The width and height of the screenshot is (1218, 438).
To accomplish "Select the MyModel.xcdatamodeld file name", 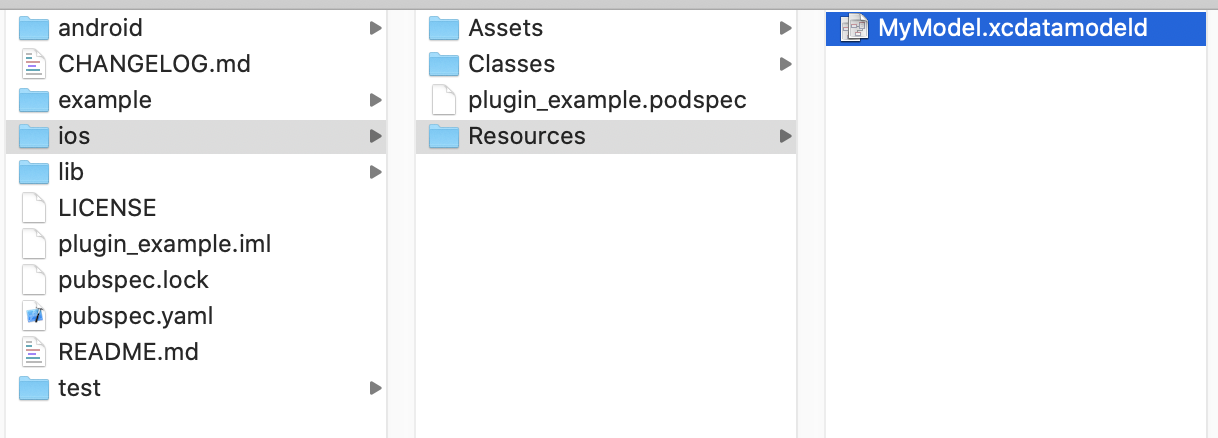I will (1012, 28).
